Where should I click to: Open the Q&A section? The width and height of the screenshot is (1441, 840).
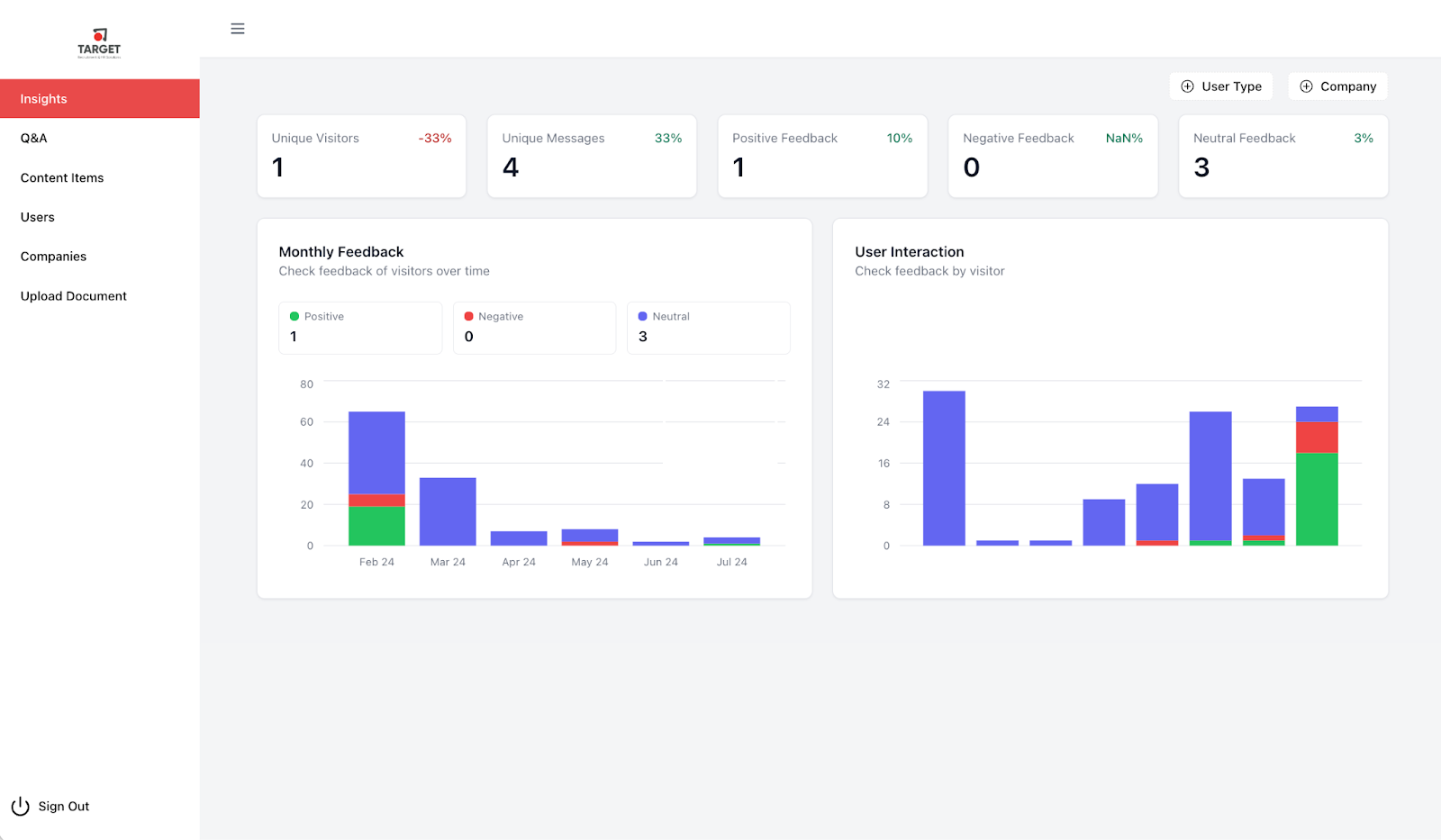34,139
